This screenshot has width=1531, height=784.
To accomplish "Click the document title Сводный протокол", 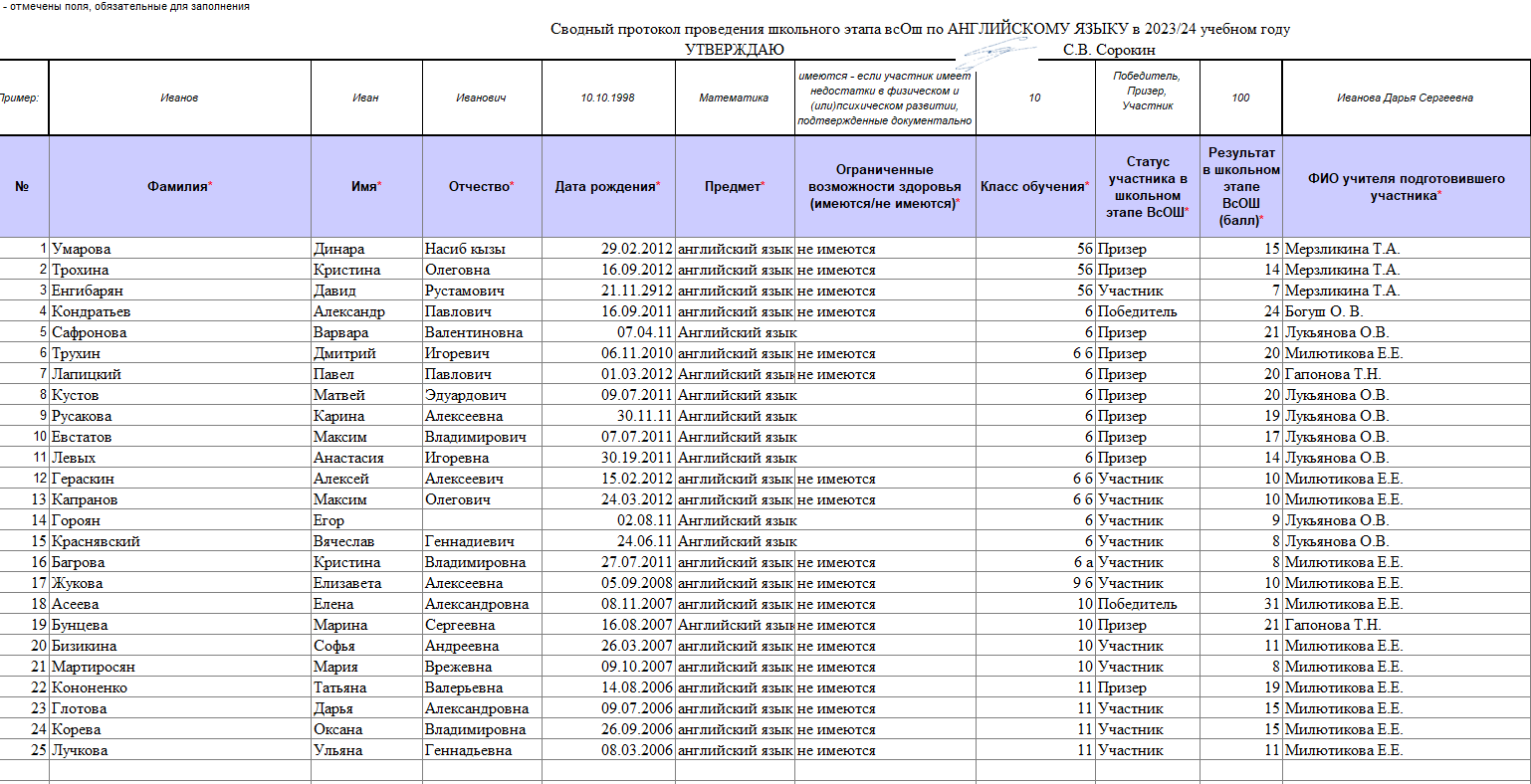I will 921,29.
